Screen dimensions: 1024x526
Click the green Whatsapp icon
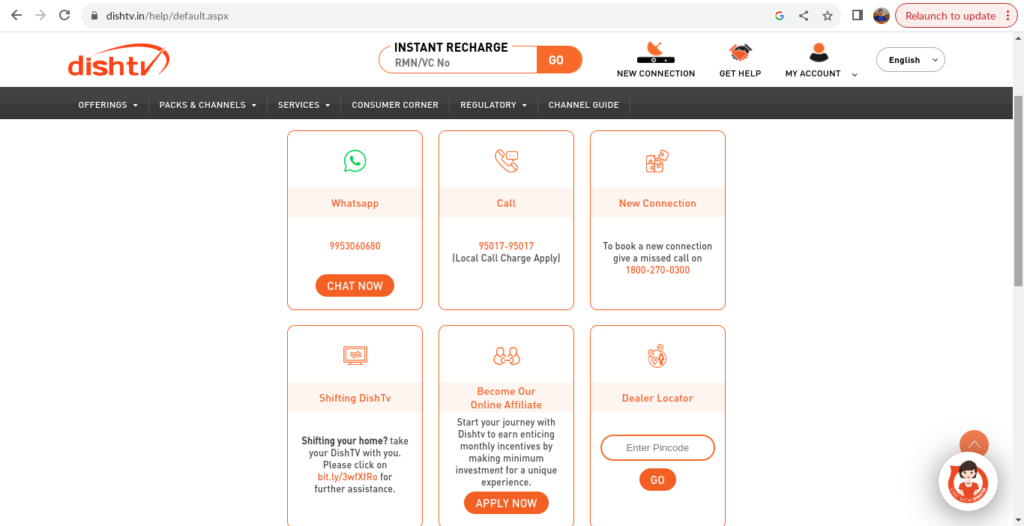355,161
